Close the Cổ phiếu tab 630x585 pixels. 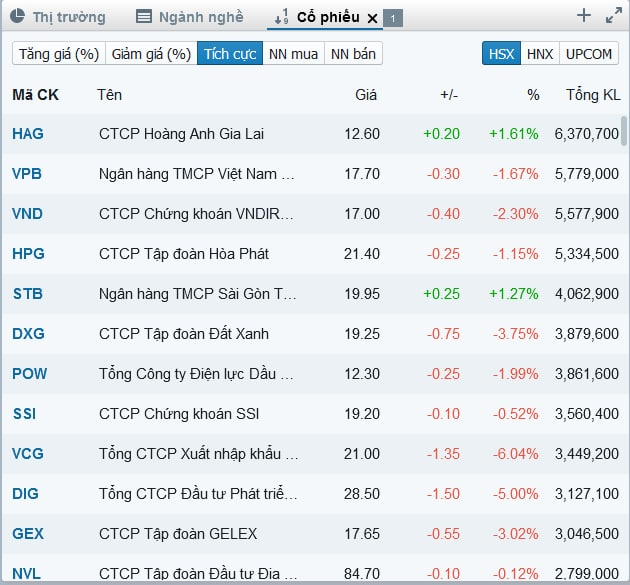click(373, 18)
